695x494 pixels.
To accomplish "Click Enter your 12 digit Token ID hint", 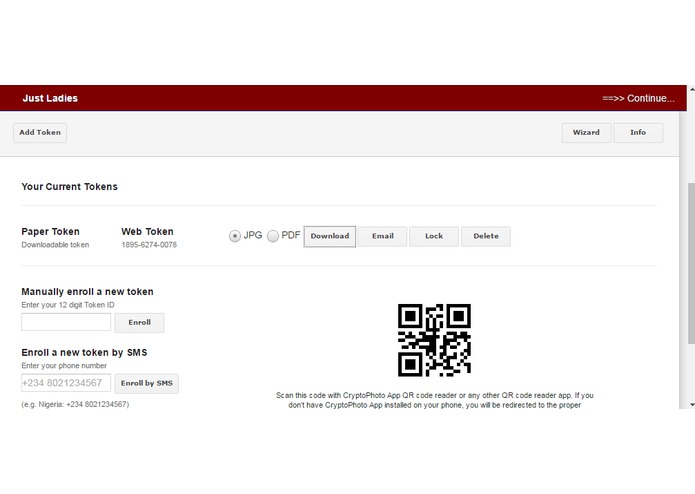I will click(x=68, y=305).
